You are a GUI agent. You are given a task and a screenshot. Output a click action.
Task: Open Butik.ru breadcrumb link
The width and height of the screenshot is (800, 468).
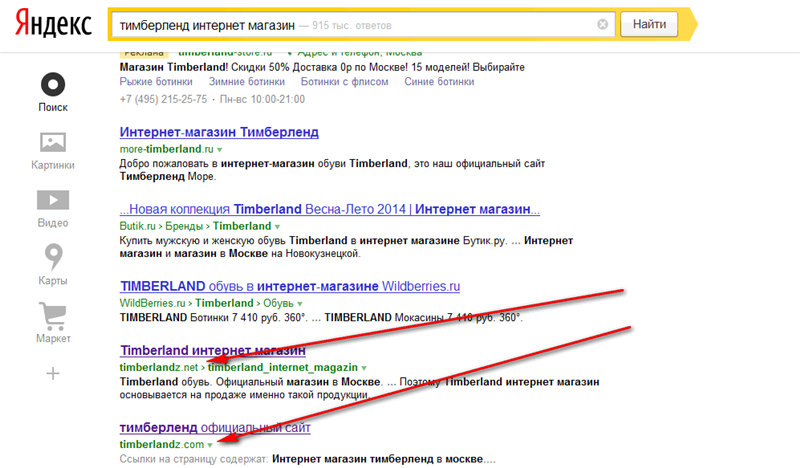point(137,226)
